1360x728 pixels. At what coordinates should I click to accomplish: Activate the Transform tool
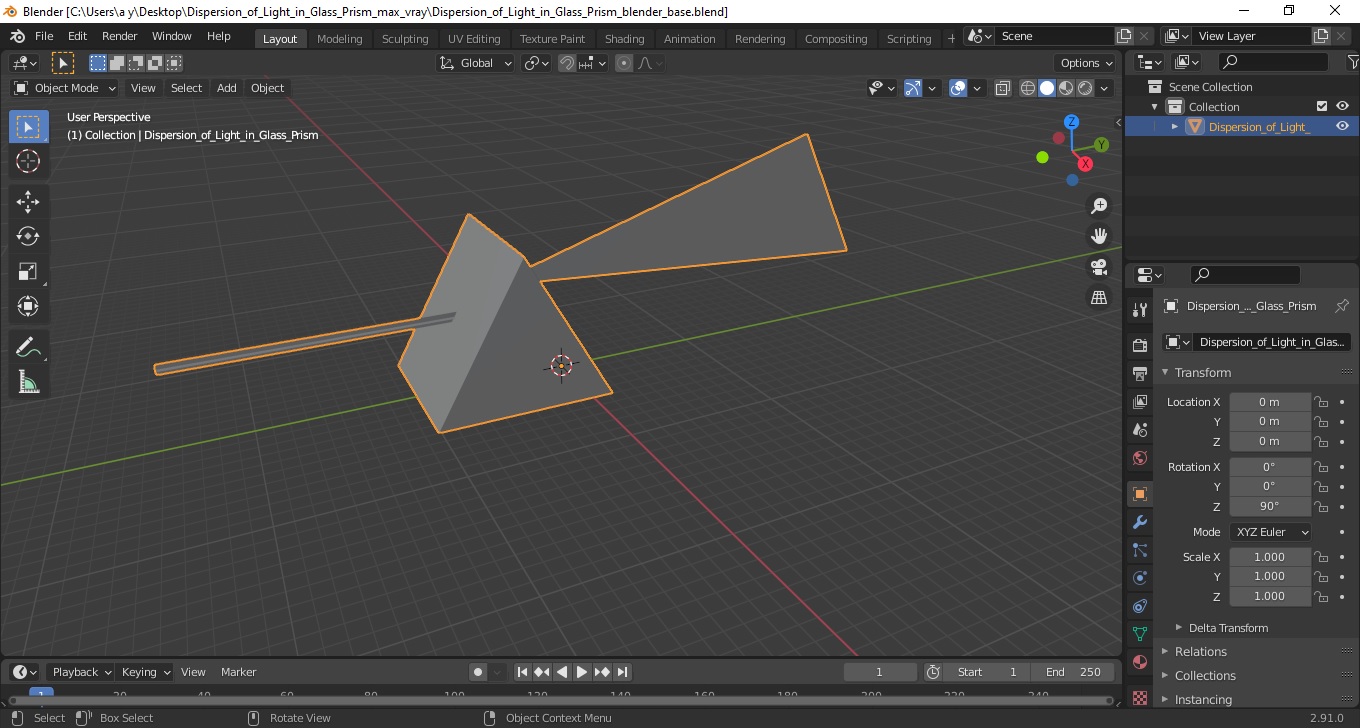28,306
